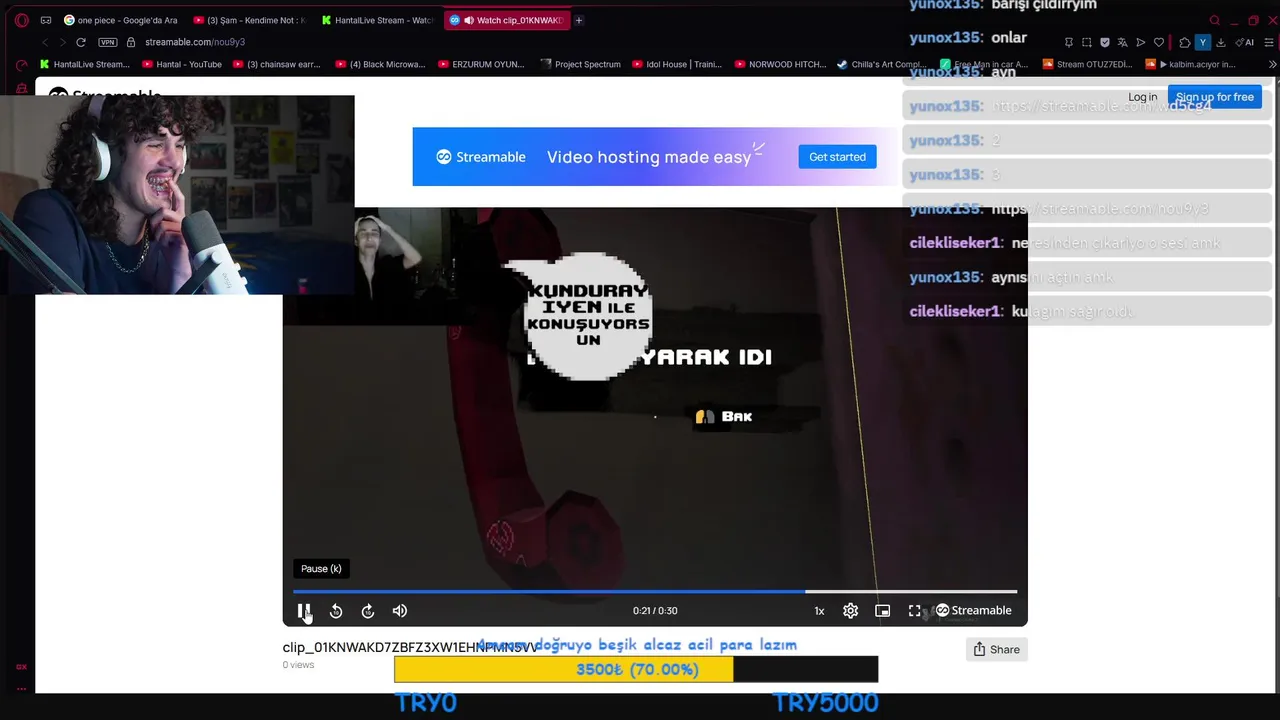Click the send/flow arrow icon
The width and height of the screenshot is (1280, 720).
[1141, 42]
